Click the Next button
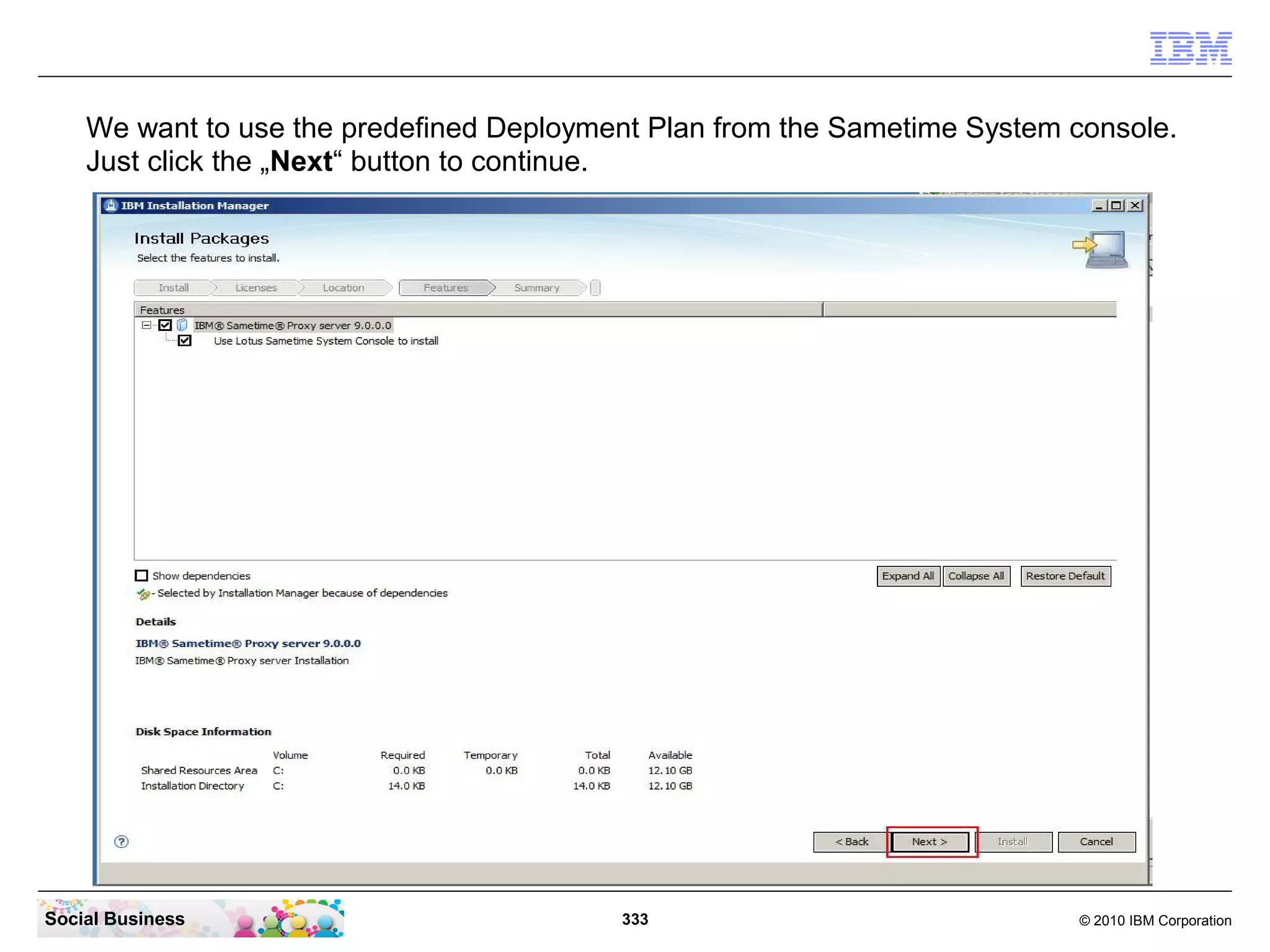 click(930, 842)
